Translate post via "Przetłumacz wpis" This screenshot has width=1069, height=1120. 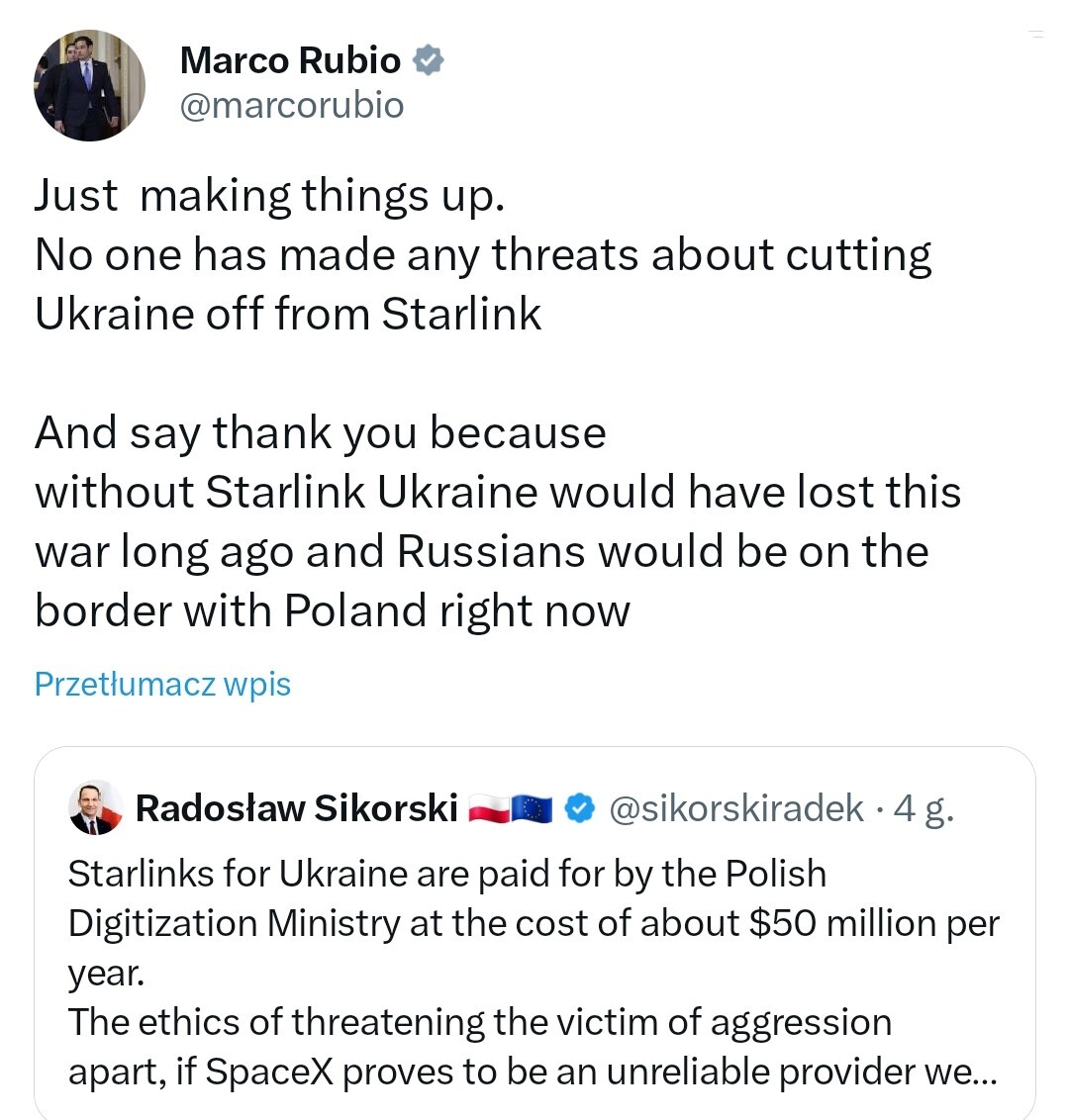point(162,684)
